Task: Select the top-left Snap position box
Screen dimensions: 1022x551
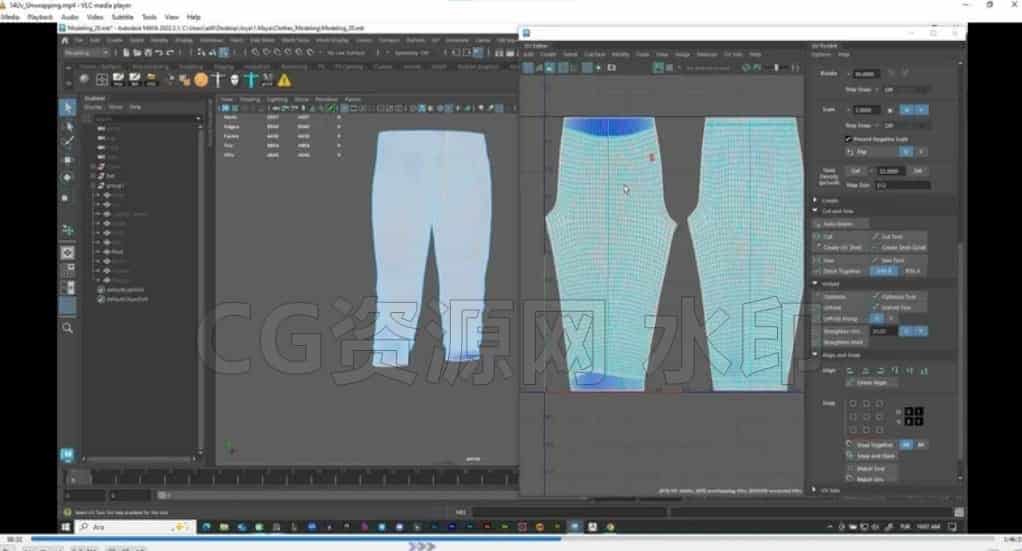Action: point(853,404)
